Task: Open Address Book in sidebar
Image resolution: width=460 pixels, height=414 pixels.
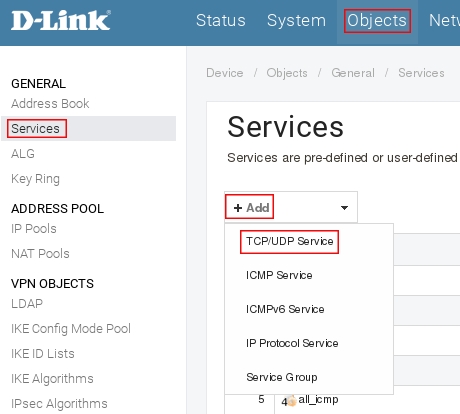Action: (50, 104)
